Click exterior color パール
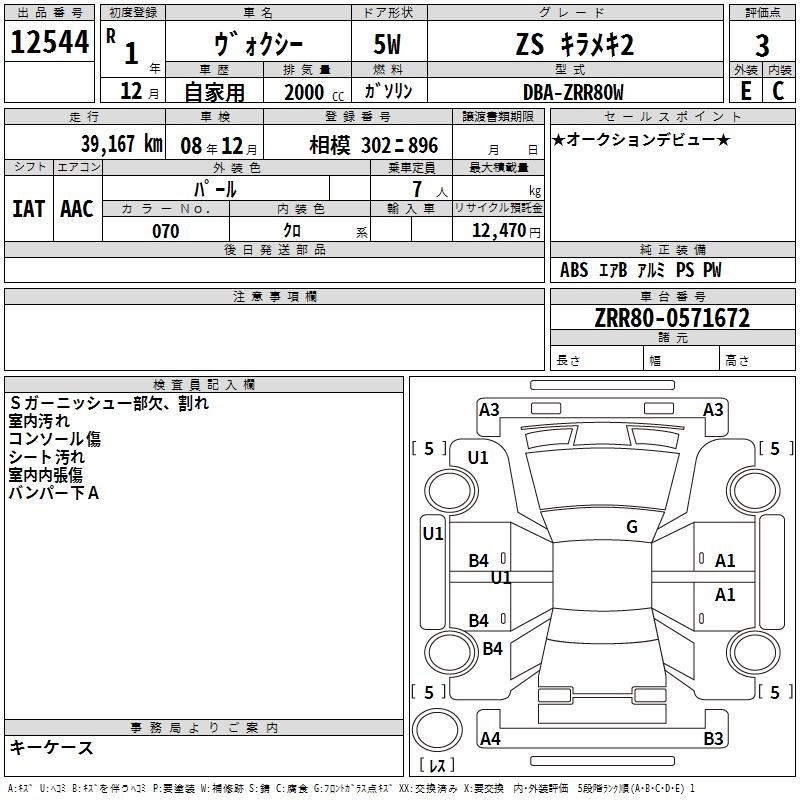 (x=215, y=189)
